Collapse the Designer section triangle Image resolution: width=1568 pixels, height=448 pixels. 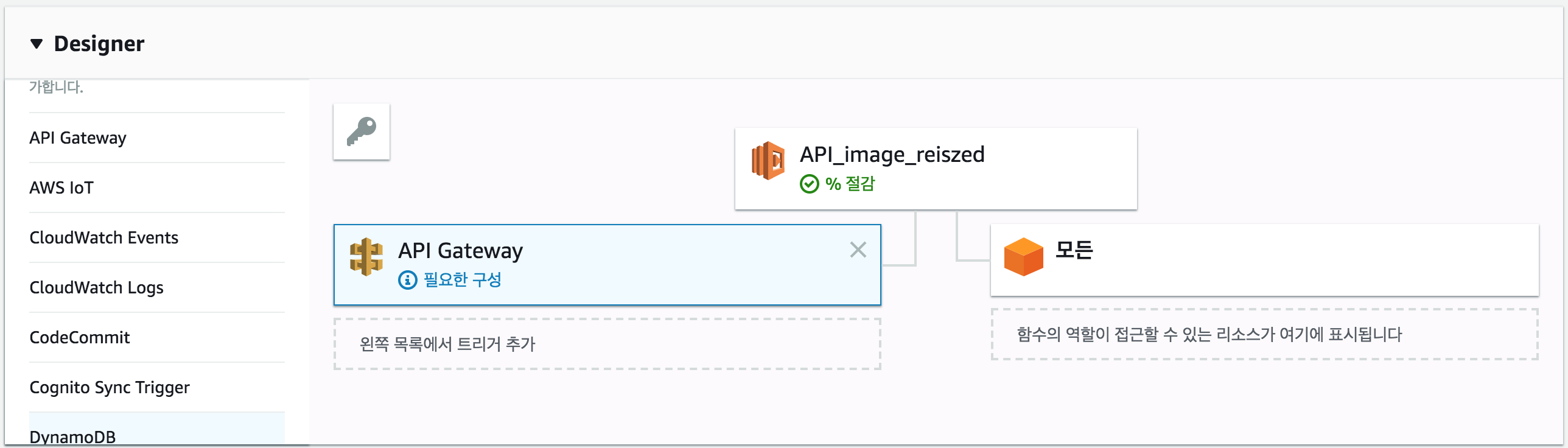point(37,44)
